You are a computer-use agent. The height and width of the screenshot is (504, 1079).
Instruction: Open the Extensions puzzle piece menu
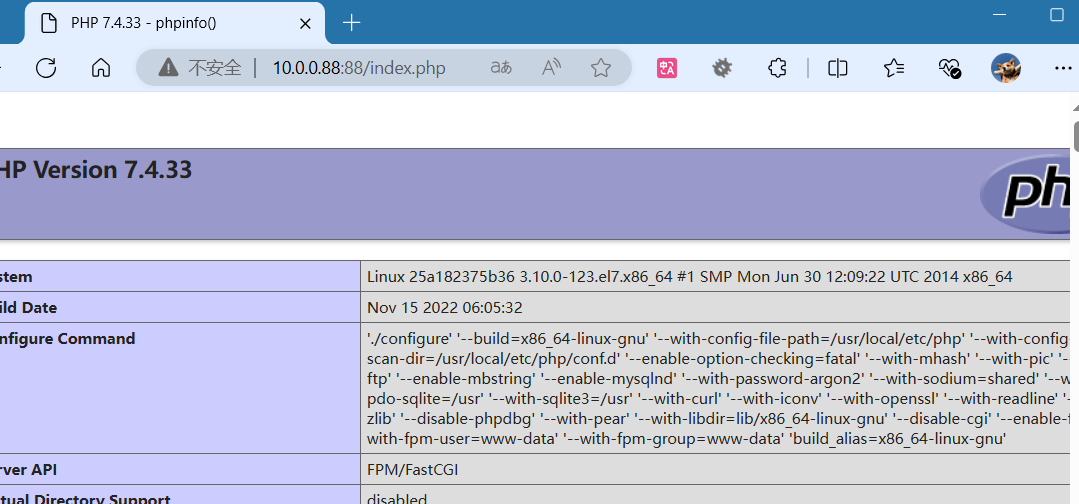point(777,68)
